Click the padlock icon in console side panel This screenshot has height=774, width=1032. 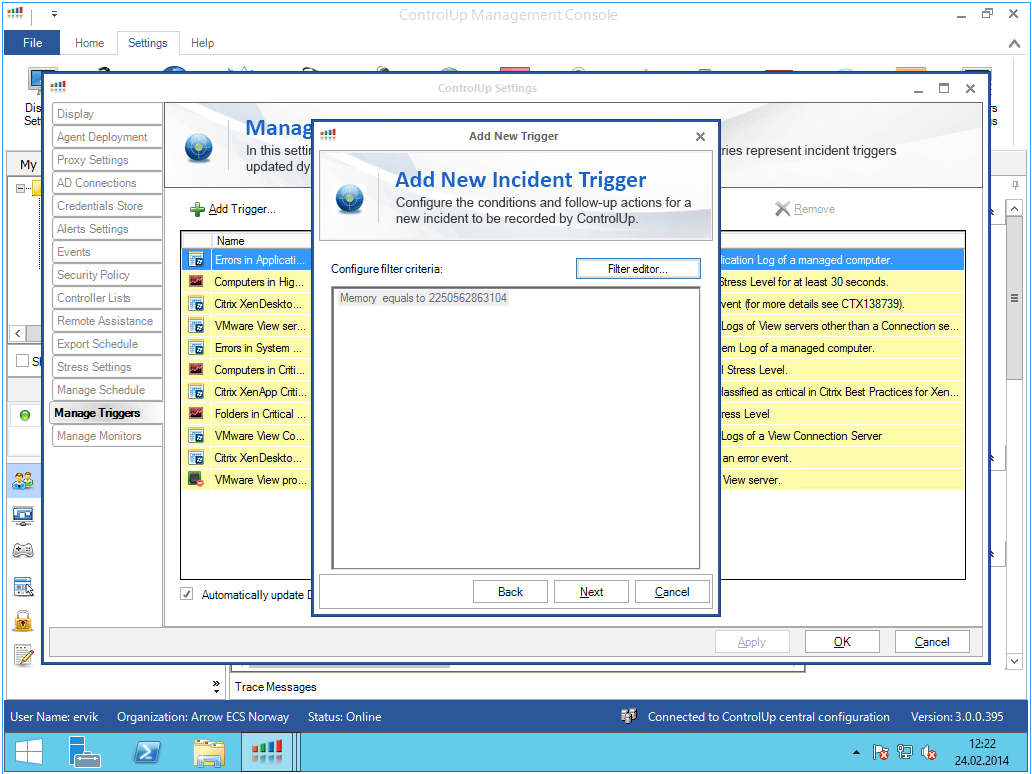[23, 620]
